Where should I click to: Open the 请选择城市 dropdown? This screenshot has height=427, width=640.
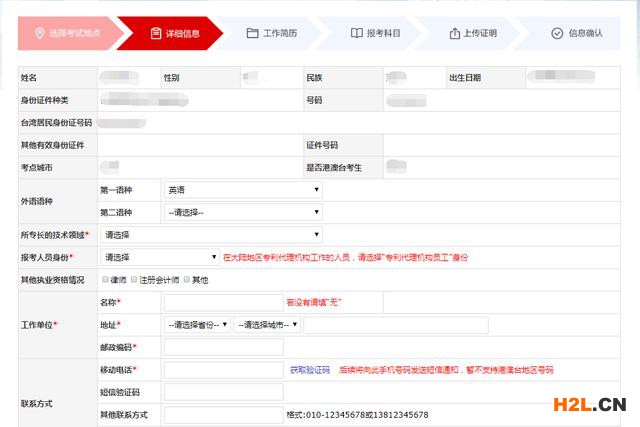(x=267, y=325)
